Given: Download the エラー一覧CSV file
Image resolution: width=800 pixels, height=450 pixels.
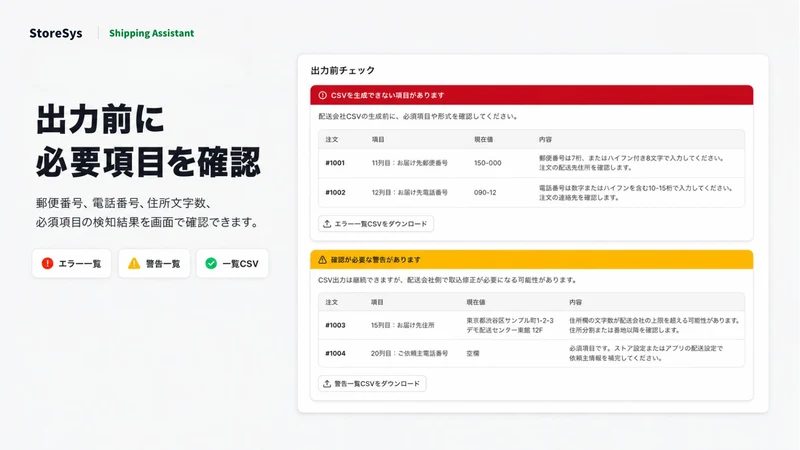Looking at the screenshot, I should click(376, 224).
